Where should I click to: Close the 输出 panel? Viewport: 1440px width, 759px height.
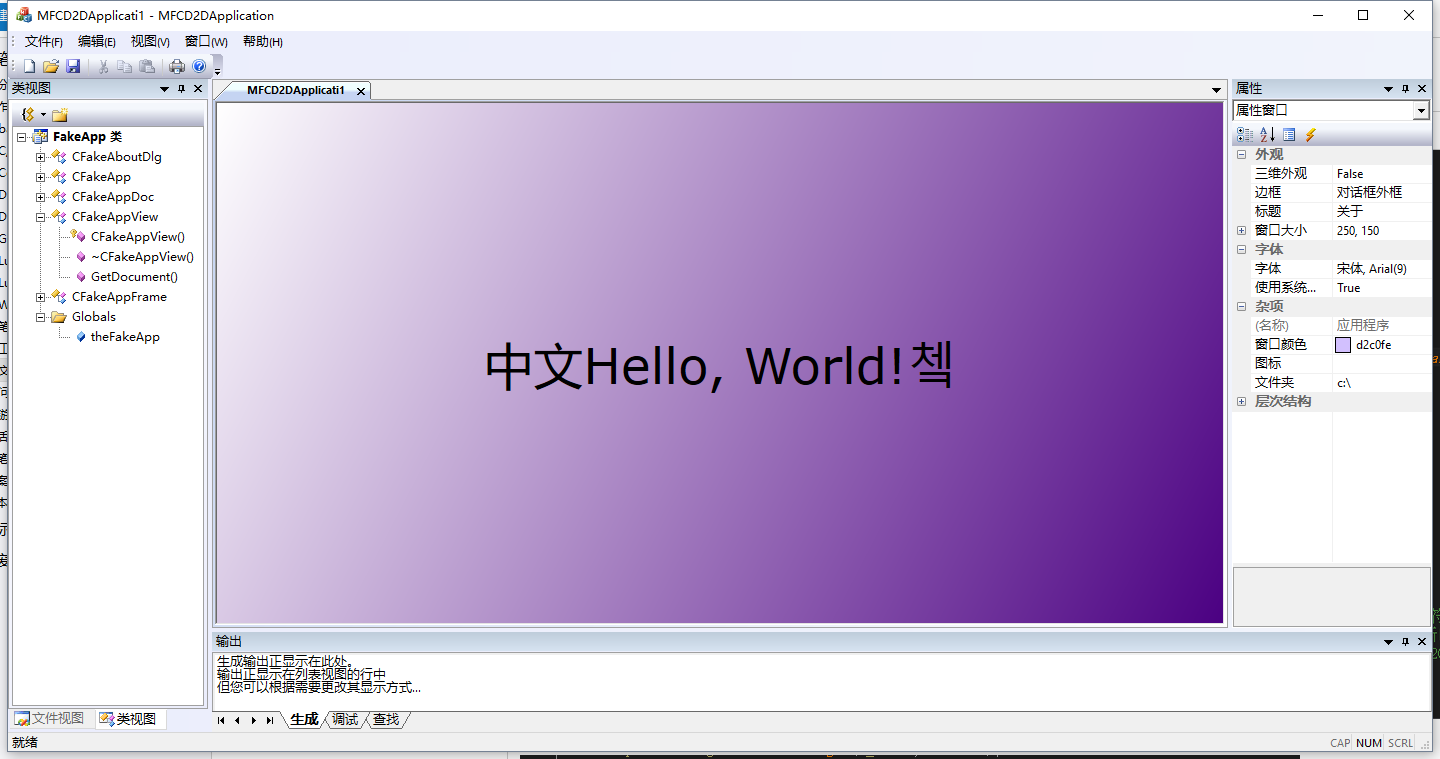click(x=1422, y=641)
